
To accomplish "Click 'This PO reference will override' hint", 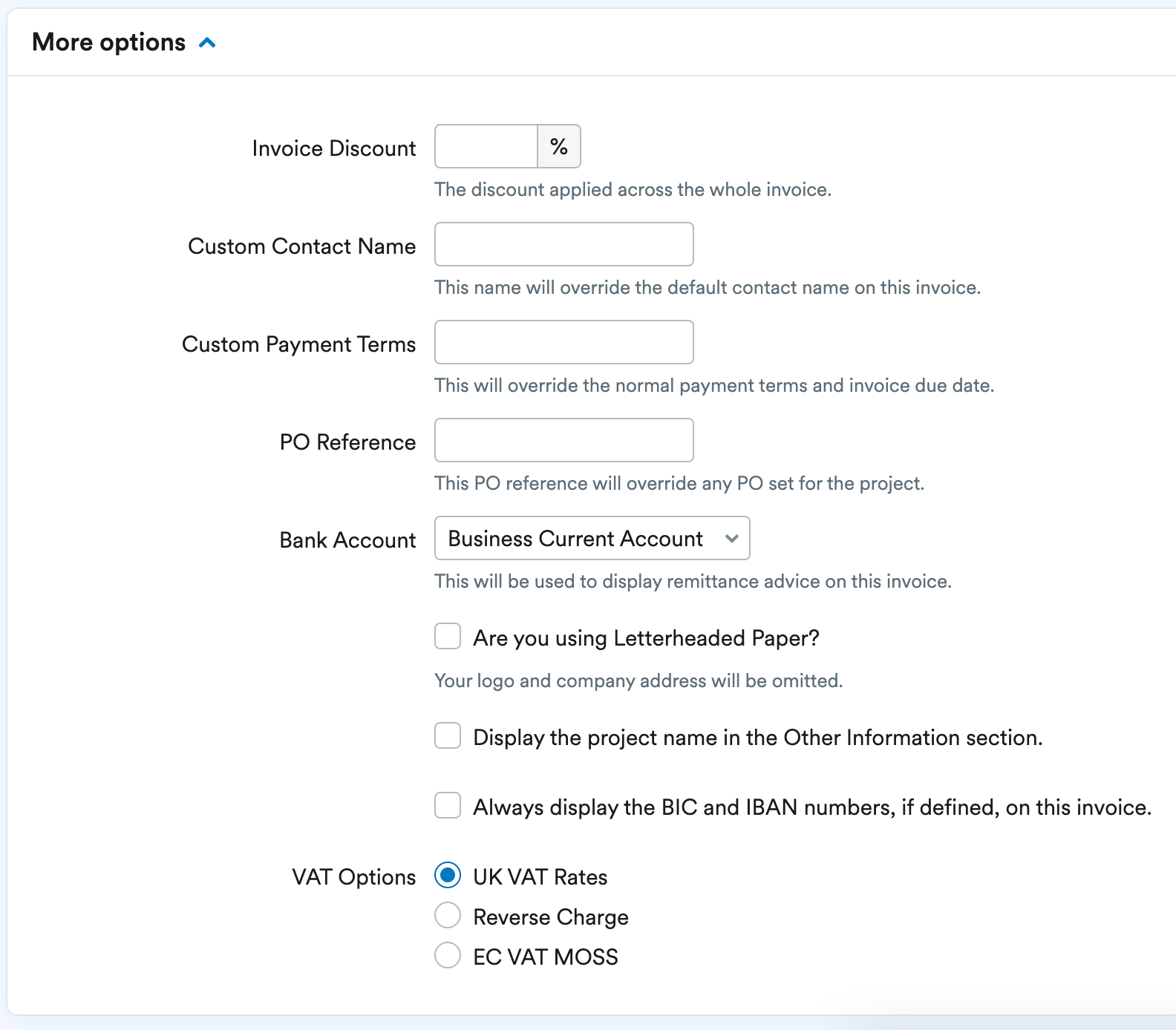I will (680, 484).
